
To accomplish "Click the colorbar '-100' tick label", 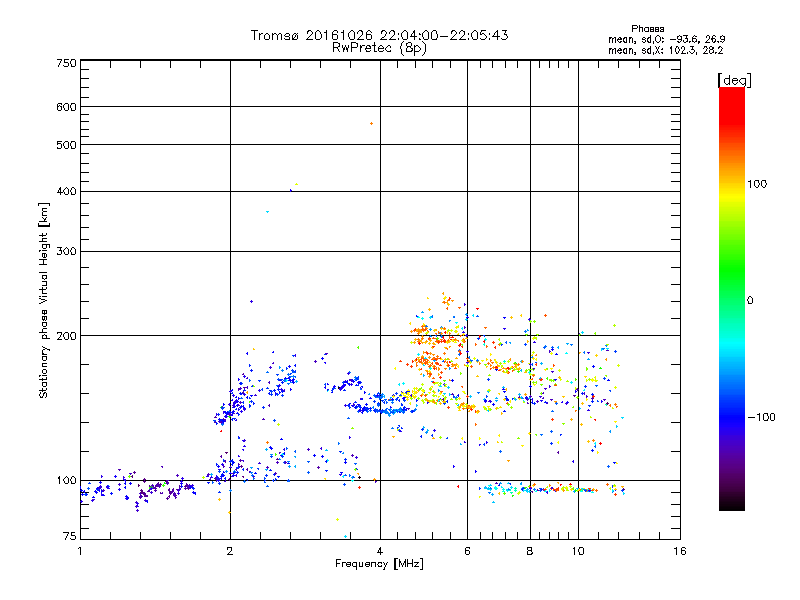I will click(x=761, y=417).
